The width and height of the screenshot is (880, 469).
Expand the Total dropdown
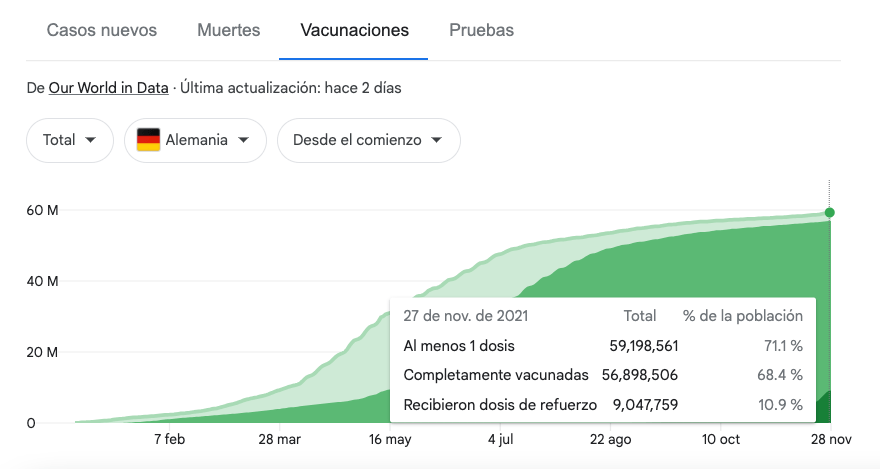69,140
